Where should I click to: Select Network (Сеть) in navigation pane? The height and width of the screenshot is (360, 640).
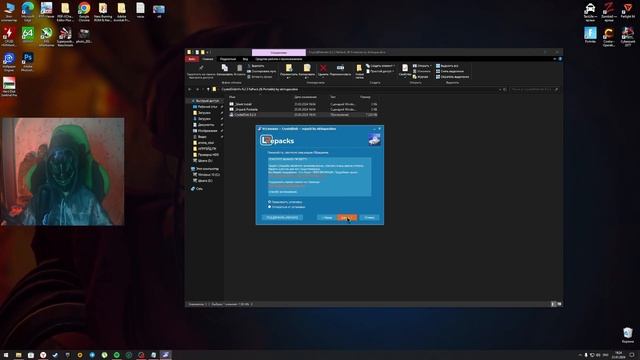199,189
